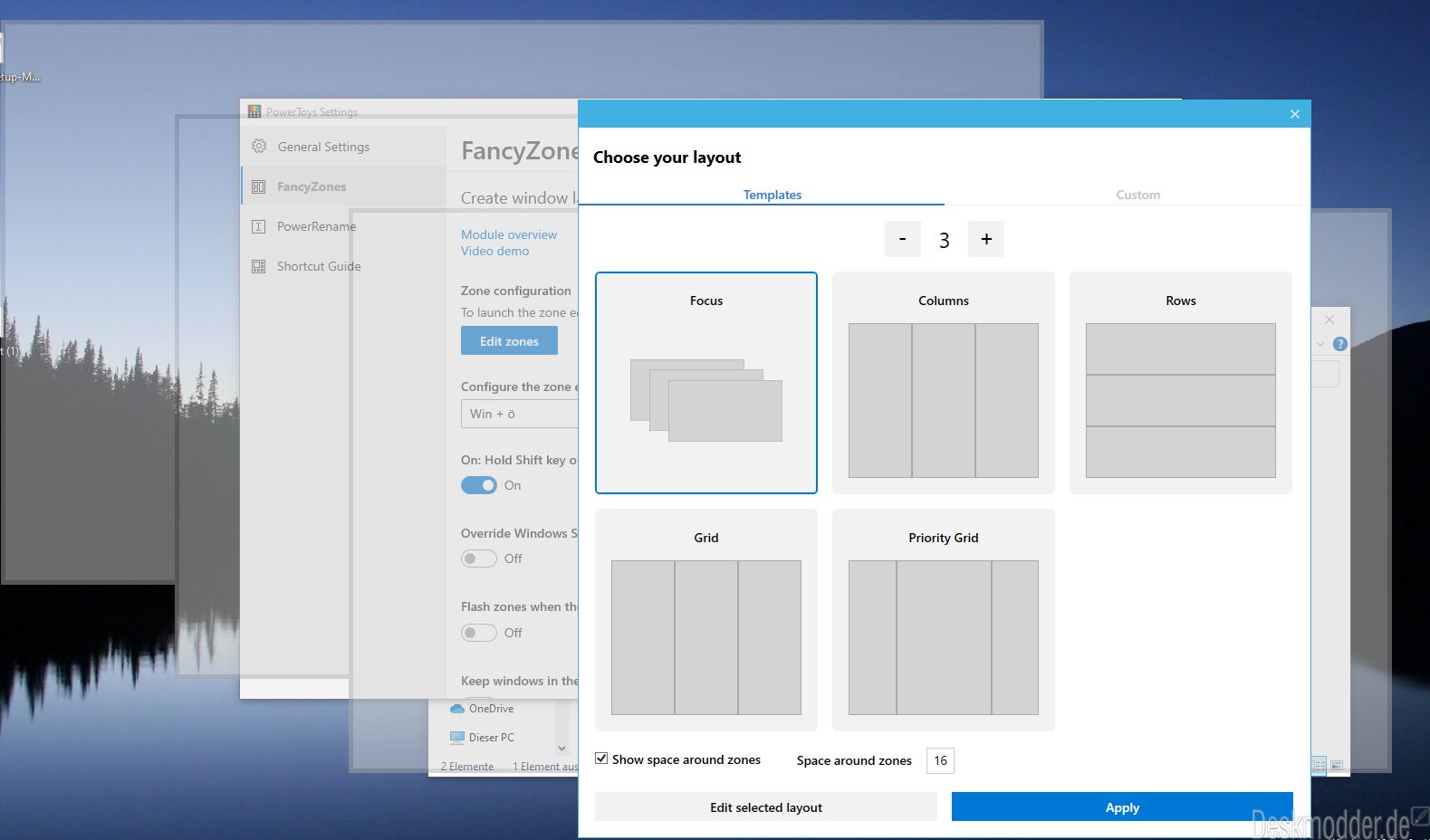The width and height of the screenshot is (1430, 840).
Task: Open the Module overview link
Action: (x=509, y=234)
